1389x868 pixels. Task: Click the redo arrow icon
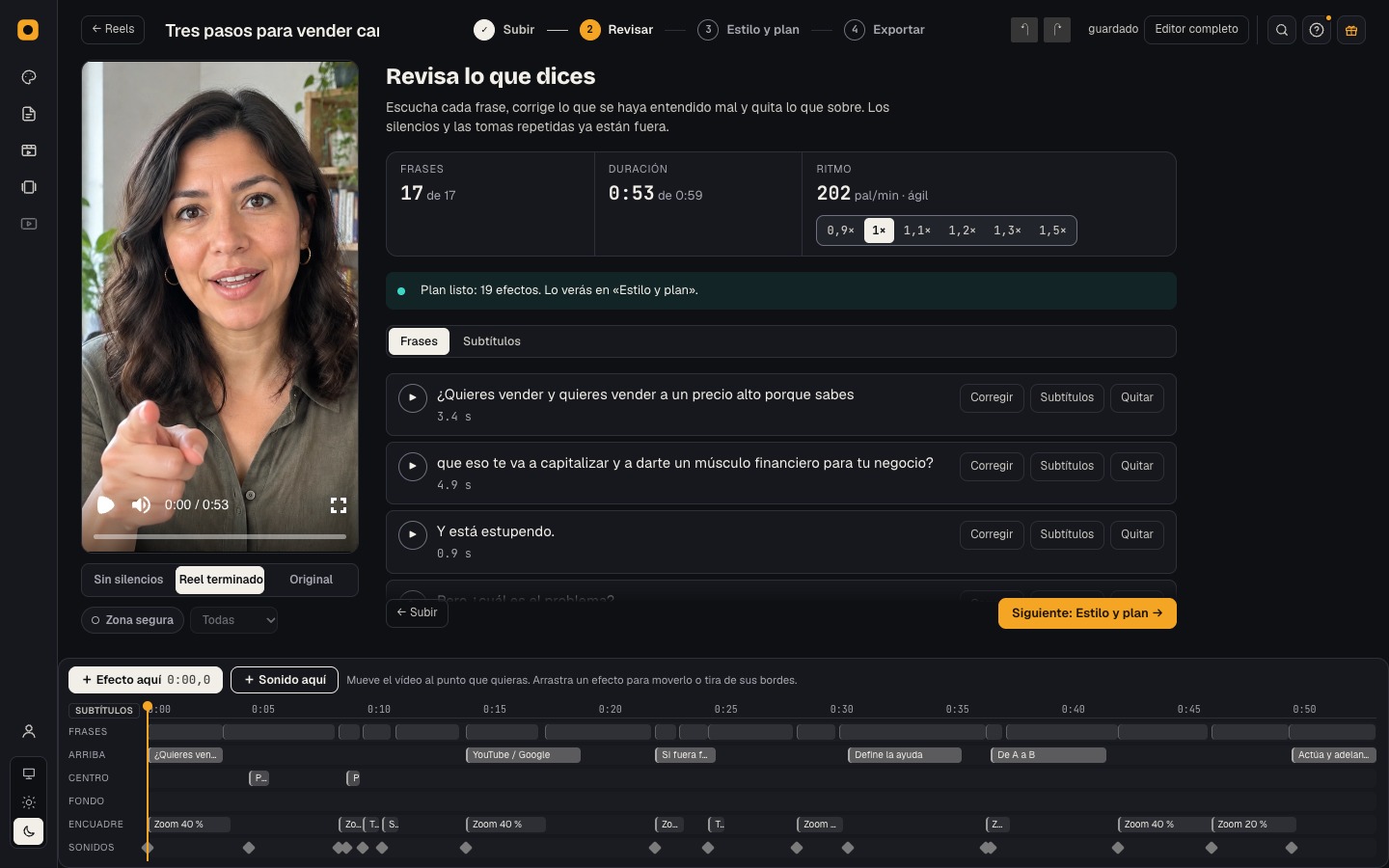(1057, 30)
